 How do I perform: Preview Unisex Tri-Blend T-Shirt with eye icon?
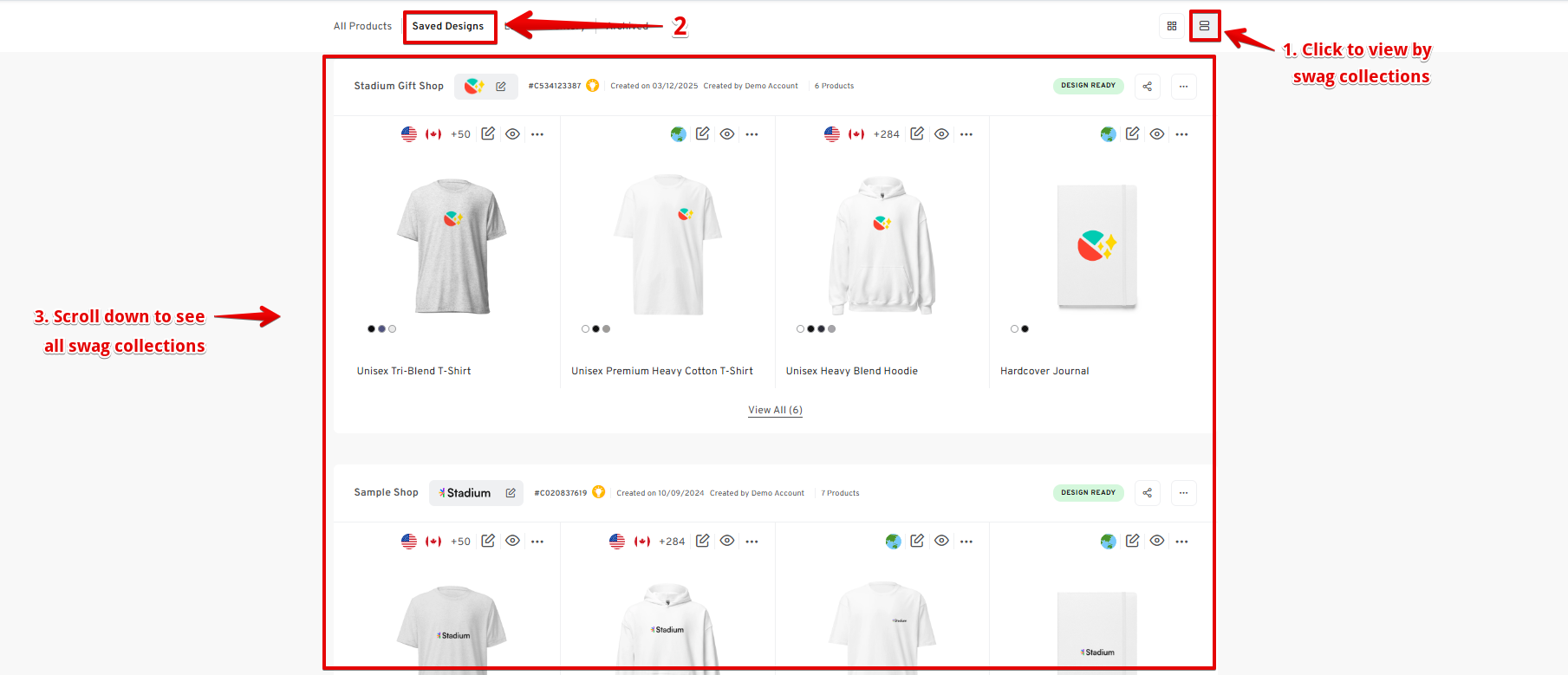(x=512, y=134)
